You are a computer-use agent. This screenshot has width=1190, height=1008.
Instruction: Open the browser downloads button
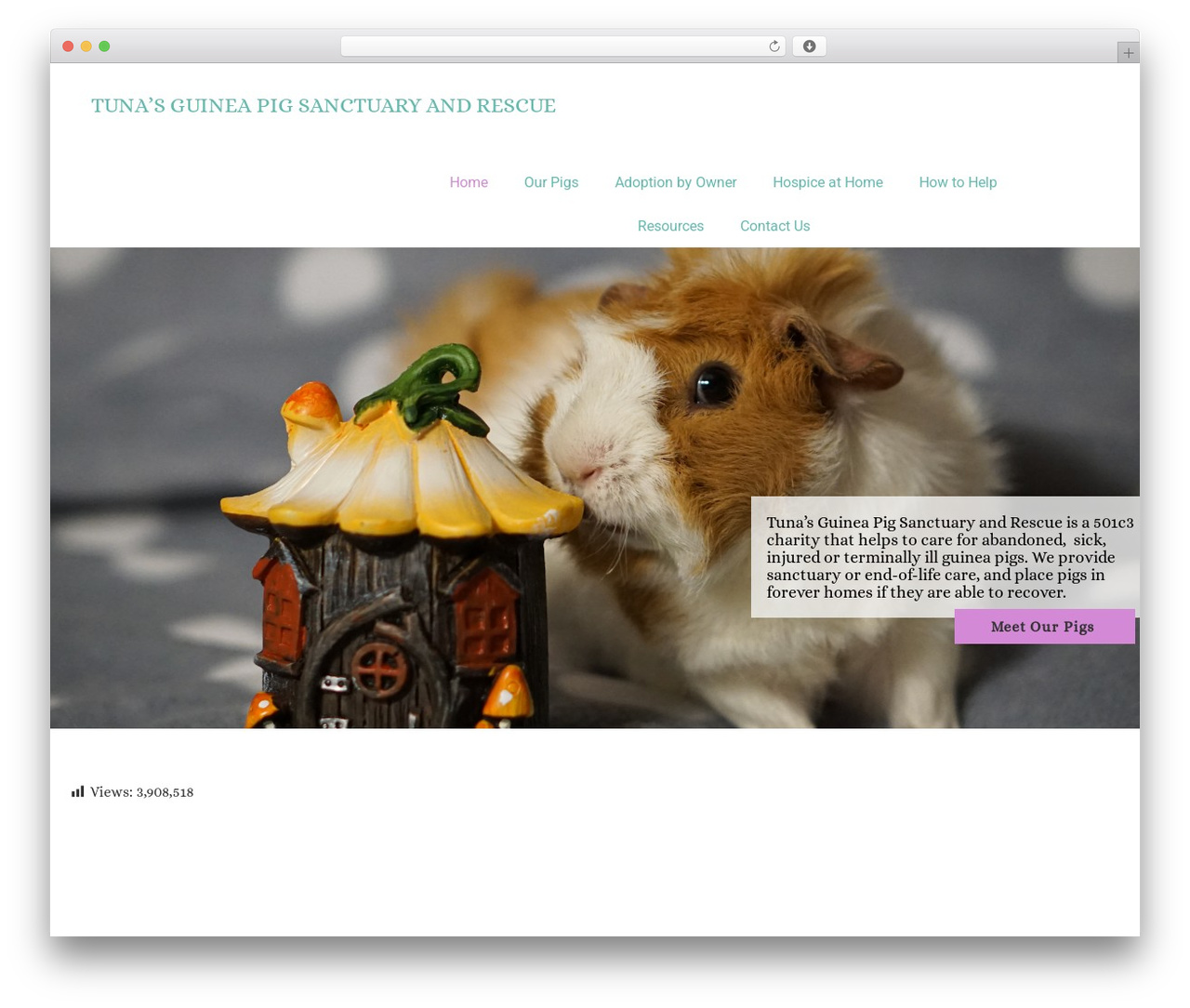click(x=809, y=46)
